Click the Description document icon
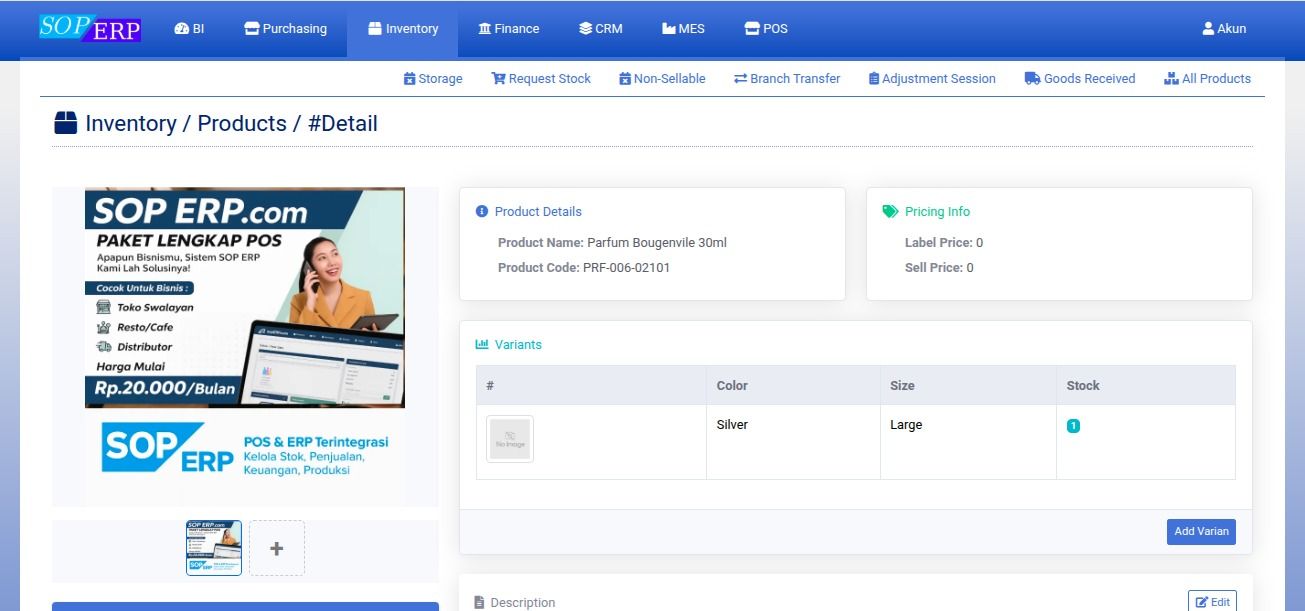This screenshot has width=1305, height=611. [x=479, y=603]
